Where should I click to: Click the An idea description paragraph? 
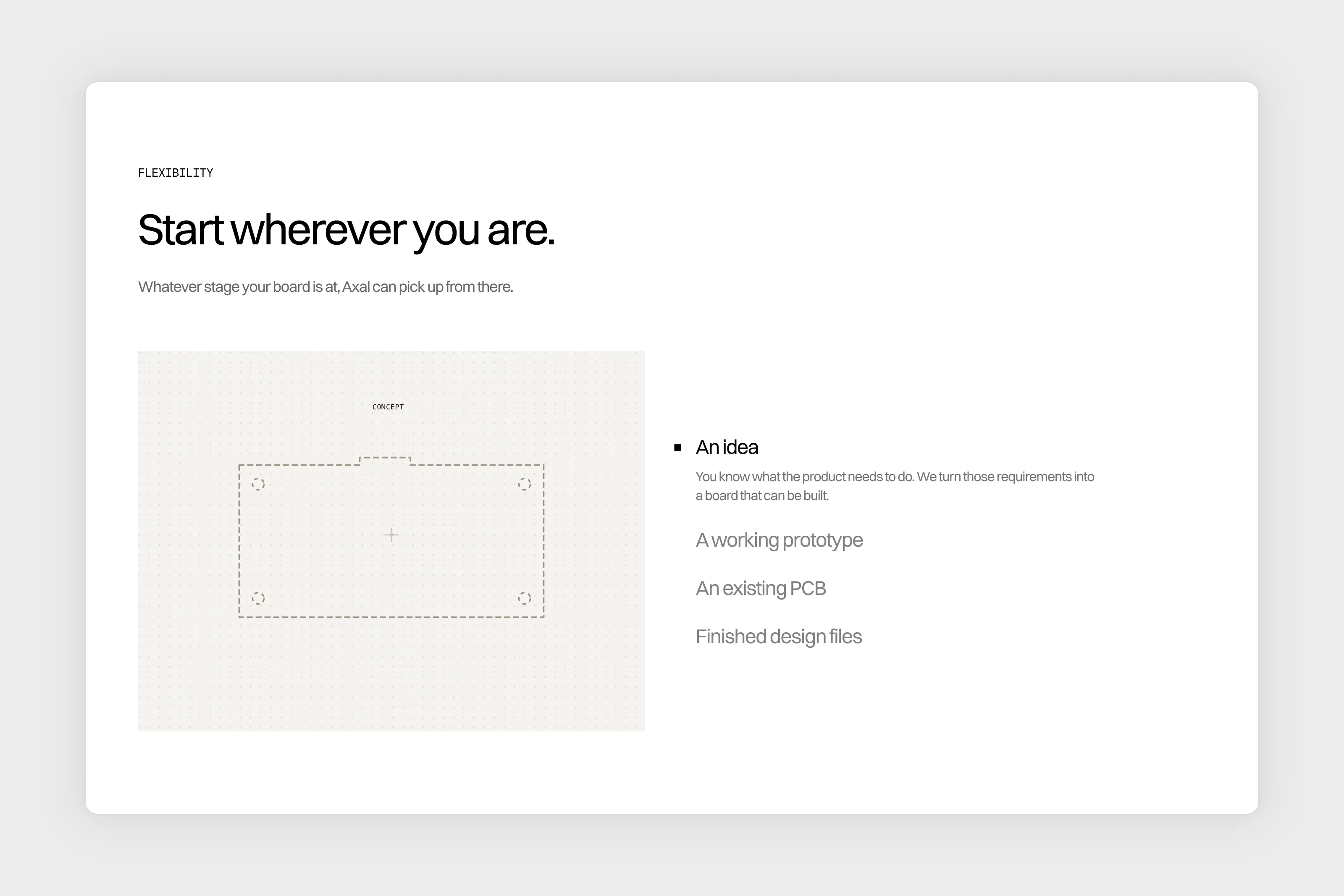point(895,486)
